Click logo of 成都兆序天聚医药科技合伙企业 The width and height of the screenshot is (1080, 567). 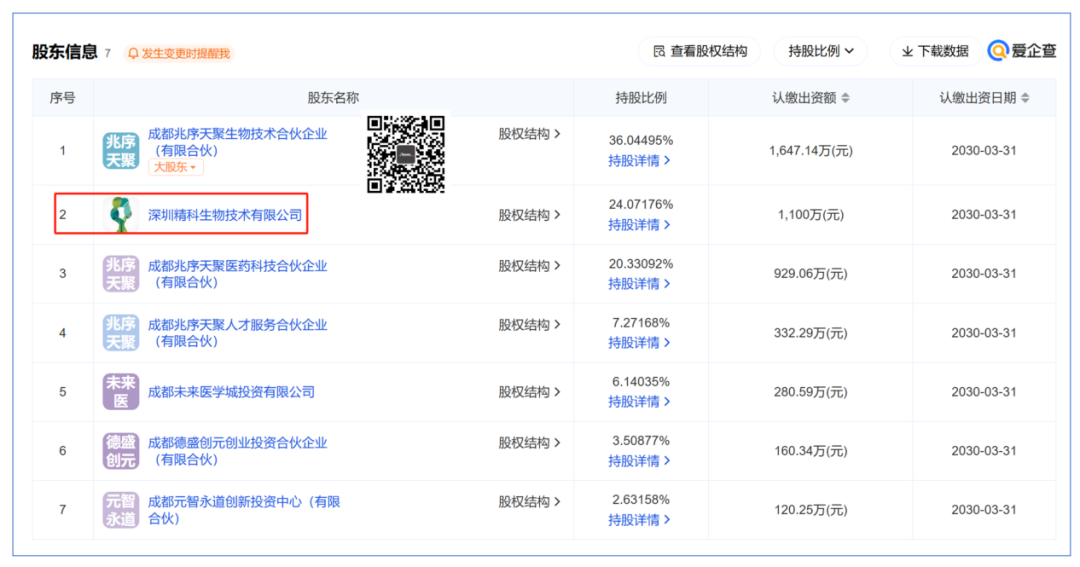pyautogui.click(x=121, y=274)
